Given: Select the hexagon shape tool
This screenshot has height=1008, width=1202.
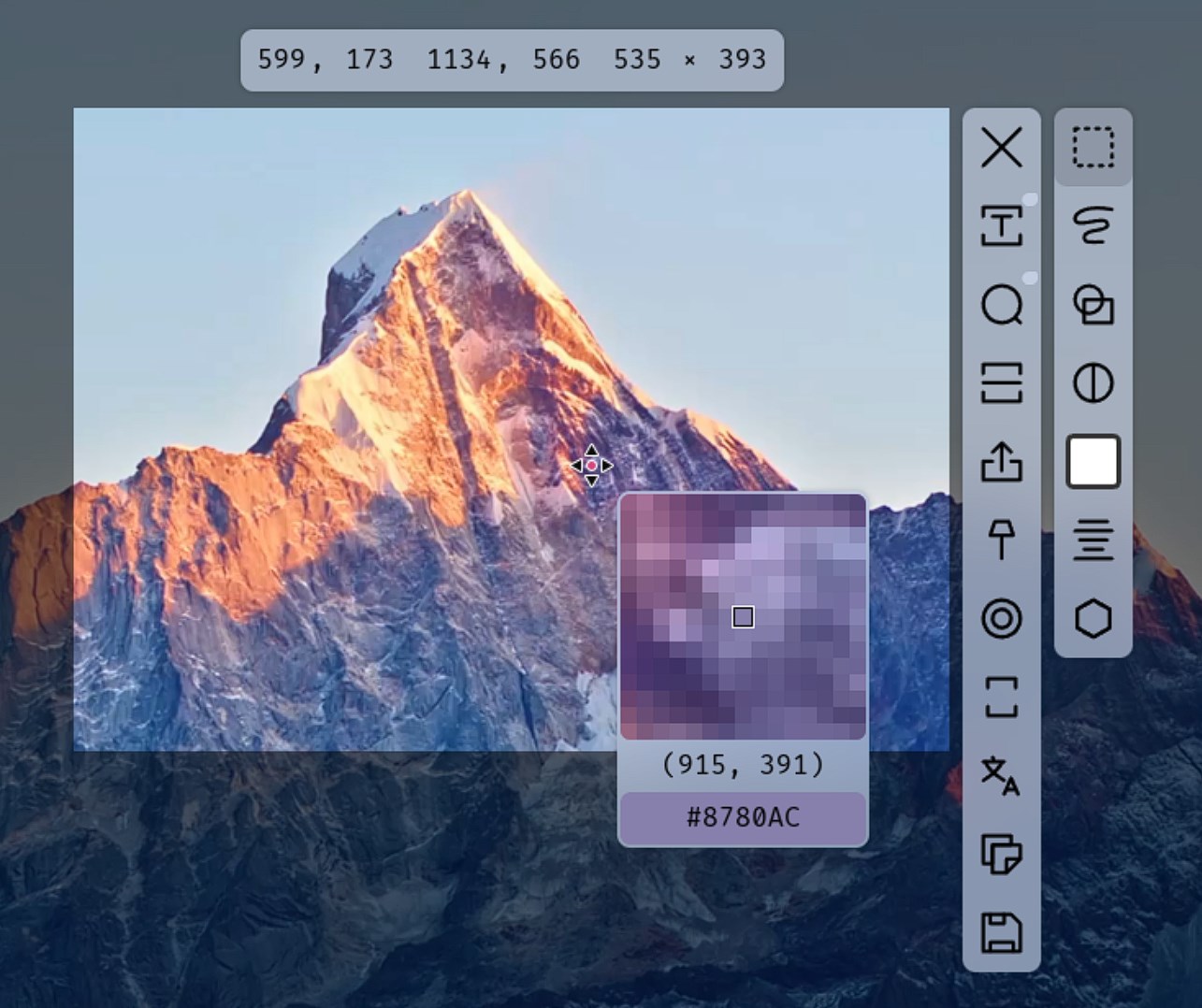Looking at the screenshot, I should tap(1093, 619).
